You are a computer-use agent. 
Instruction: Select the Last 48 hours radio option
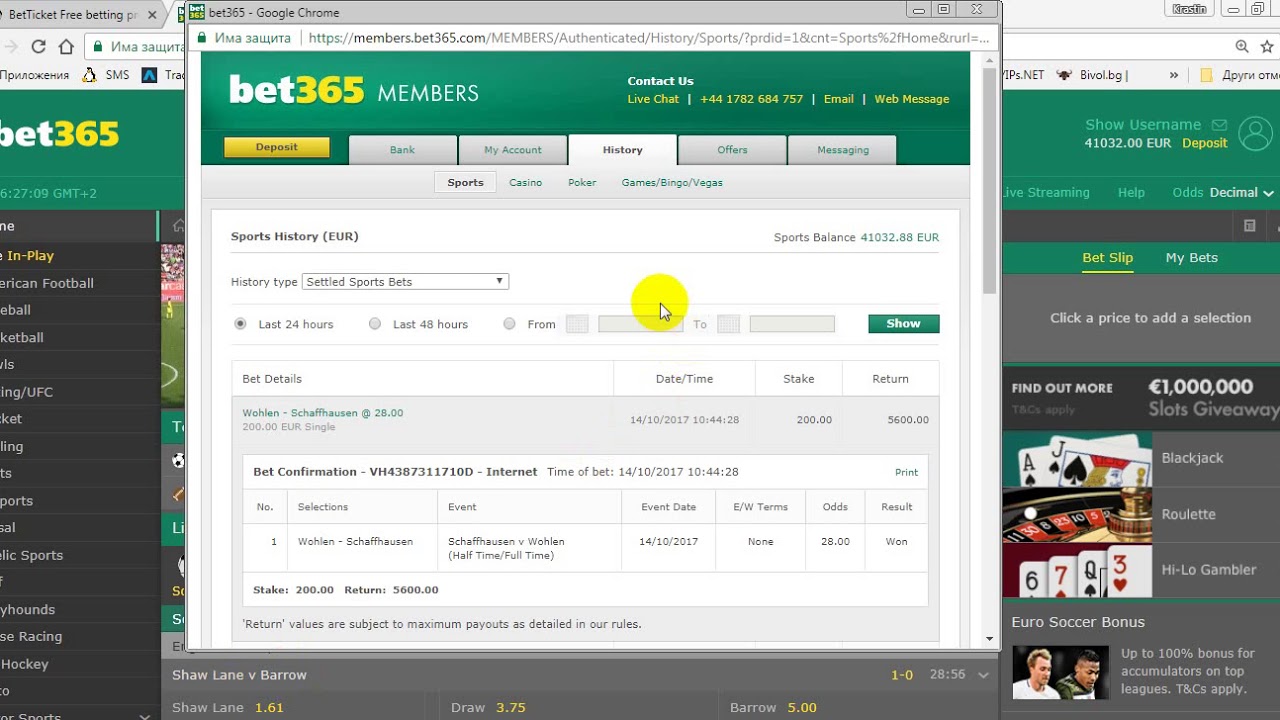pos(375,324)
